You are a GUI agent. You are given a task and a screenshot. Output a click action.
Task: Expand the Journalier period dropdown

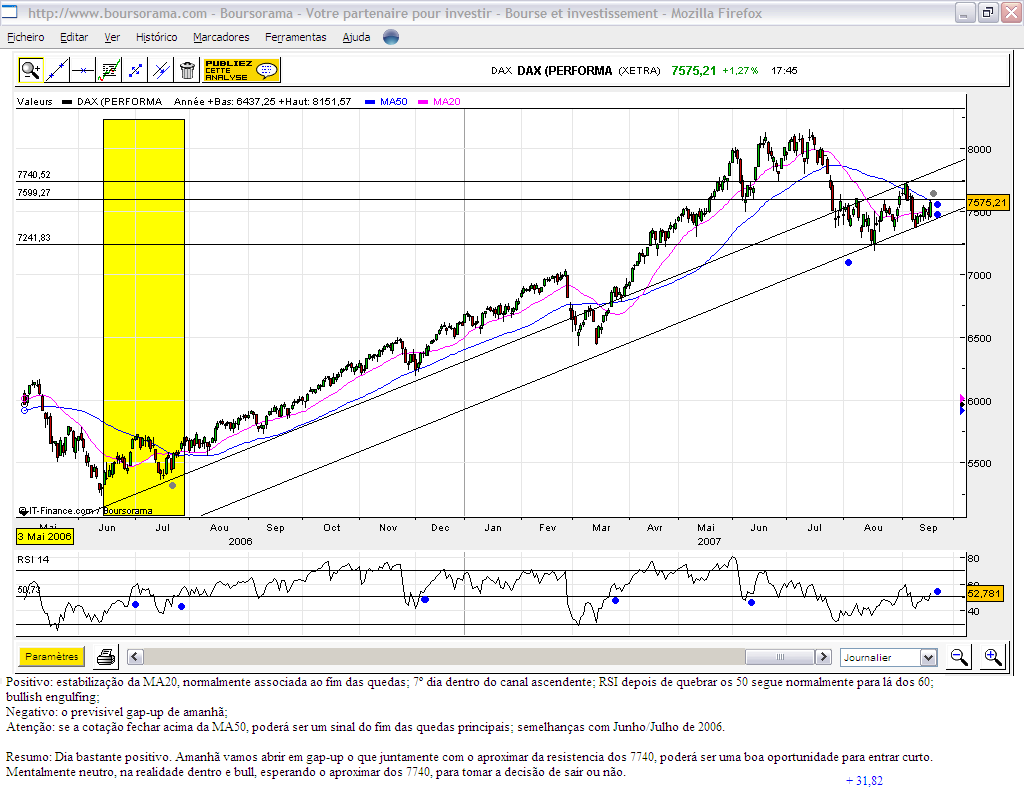929,657
